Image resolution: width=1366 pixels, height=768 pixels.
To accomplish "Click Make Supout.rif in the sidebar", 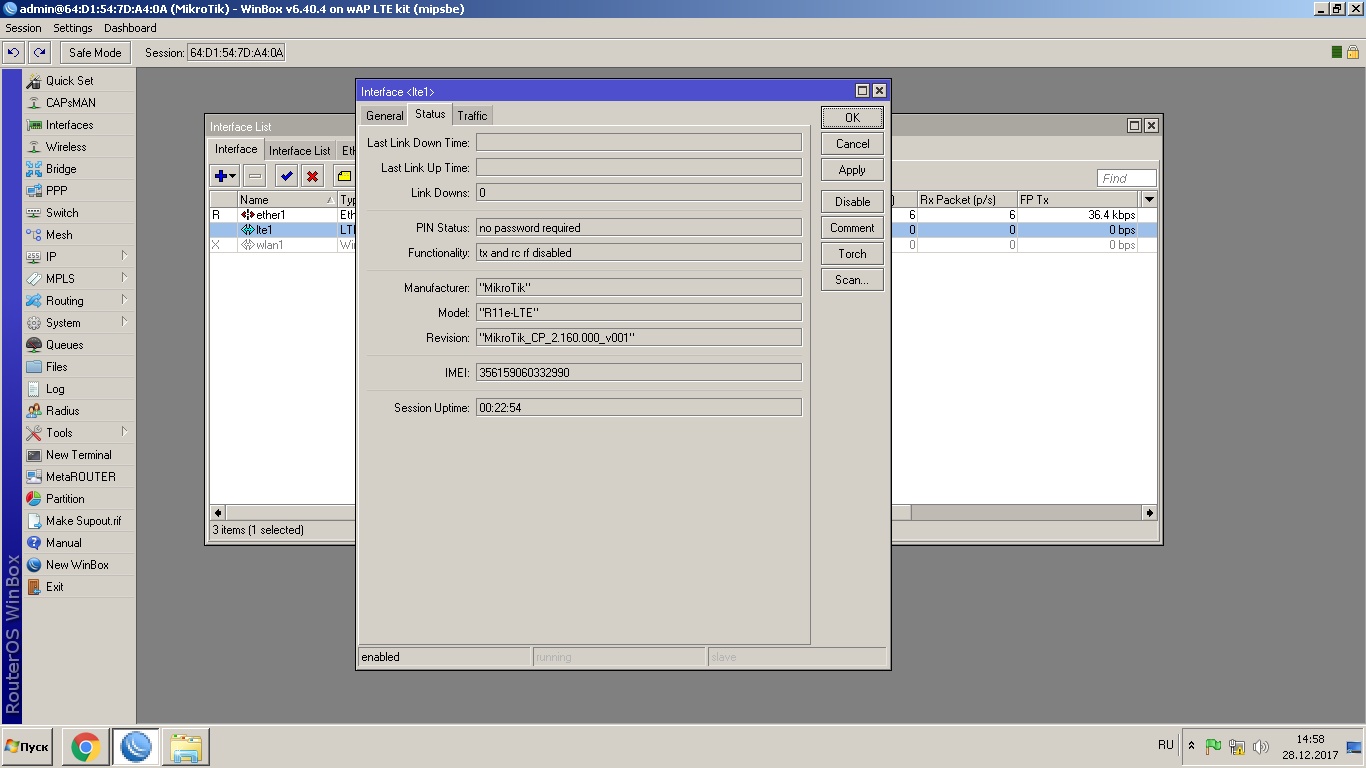I will point(79,521).
